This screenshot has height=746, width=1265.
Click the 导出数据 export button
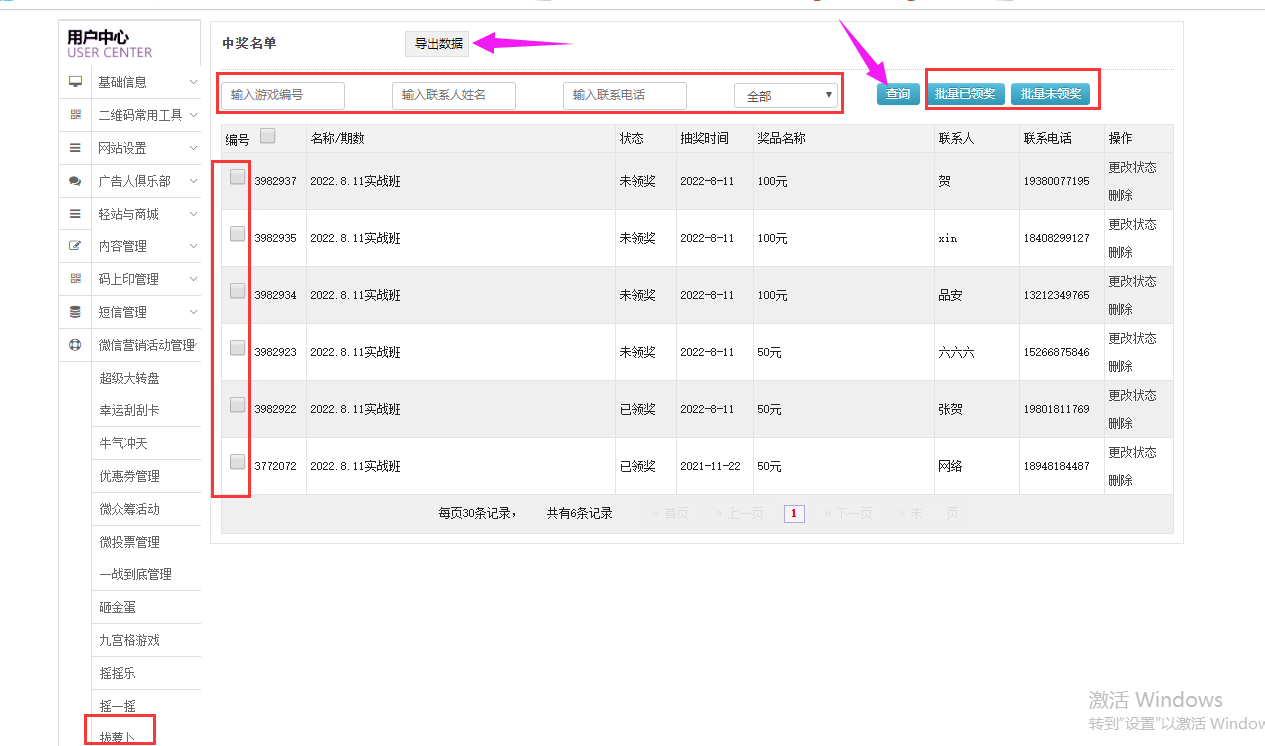438,43
